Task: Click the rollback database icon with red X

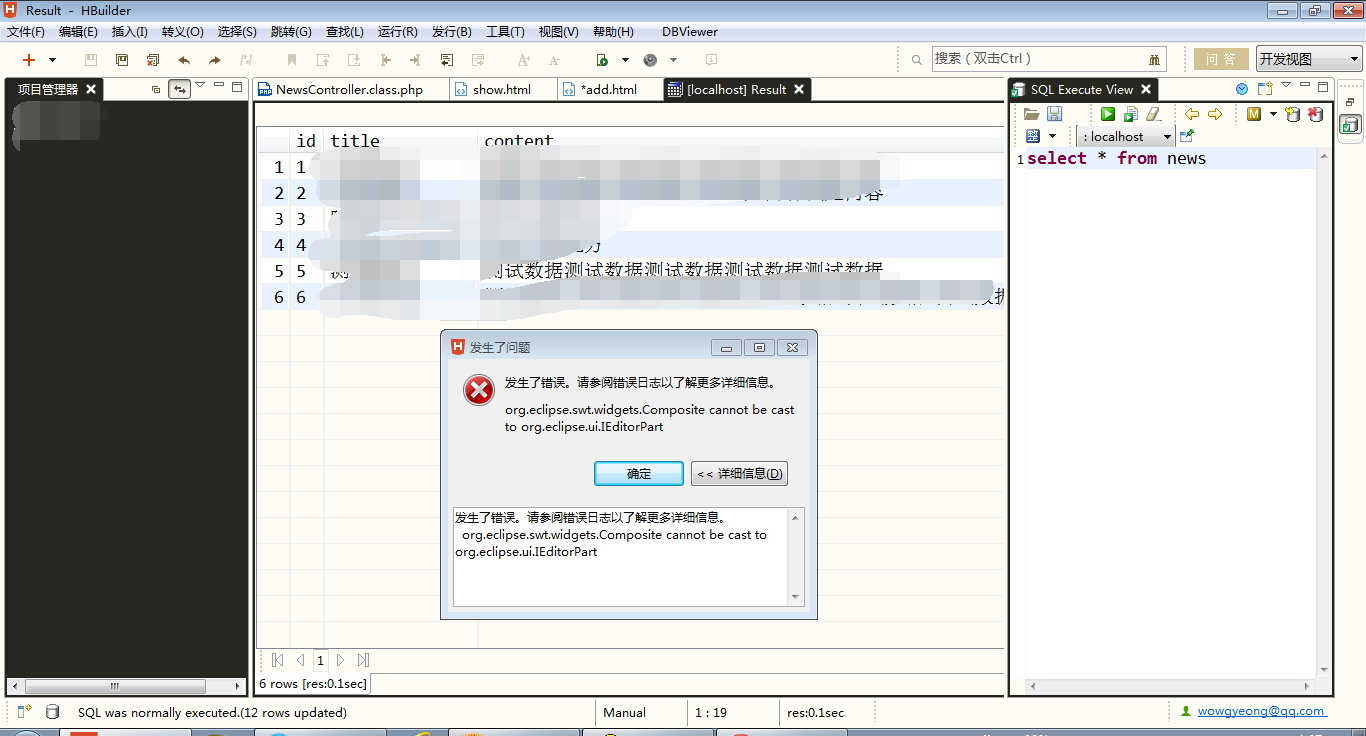Action: click(x=1316, y=115)
